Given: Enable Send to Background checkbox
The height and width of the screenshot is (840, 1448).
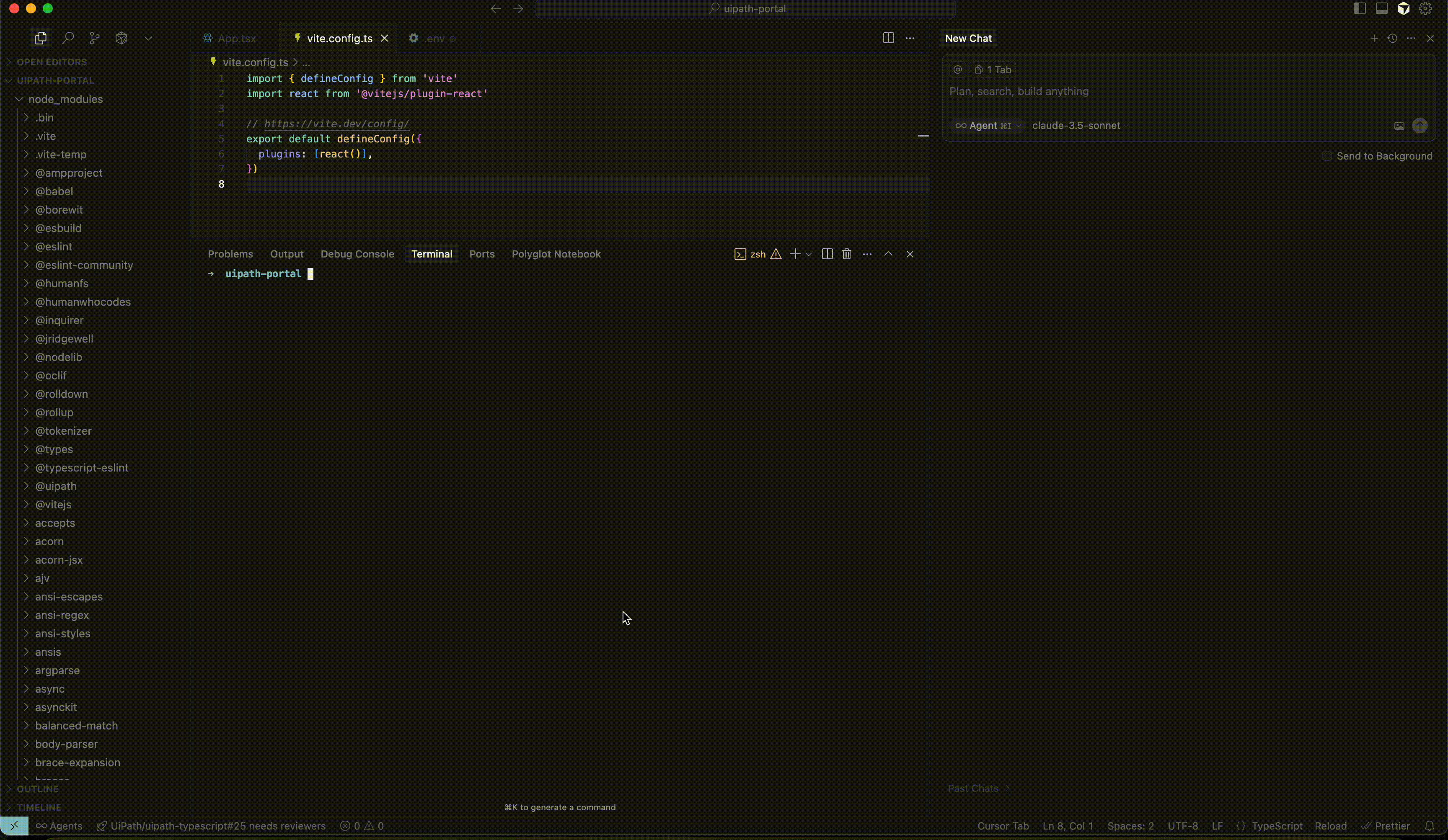Looking at the screenshot, I should point(1326,156).
